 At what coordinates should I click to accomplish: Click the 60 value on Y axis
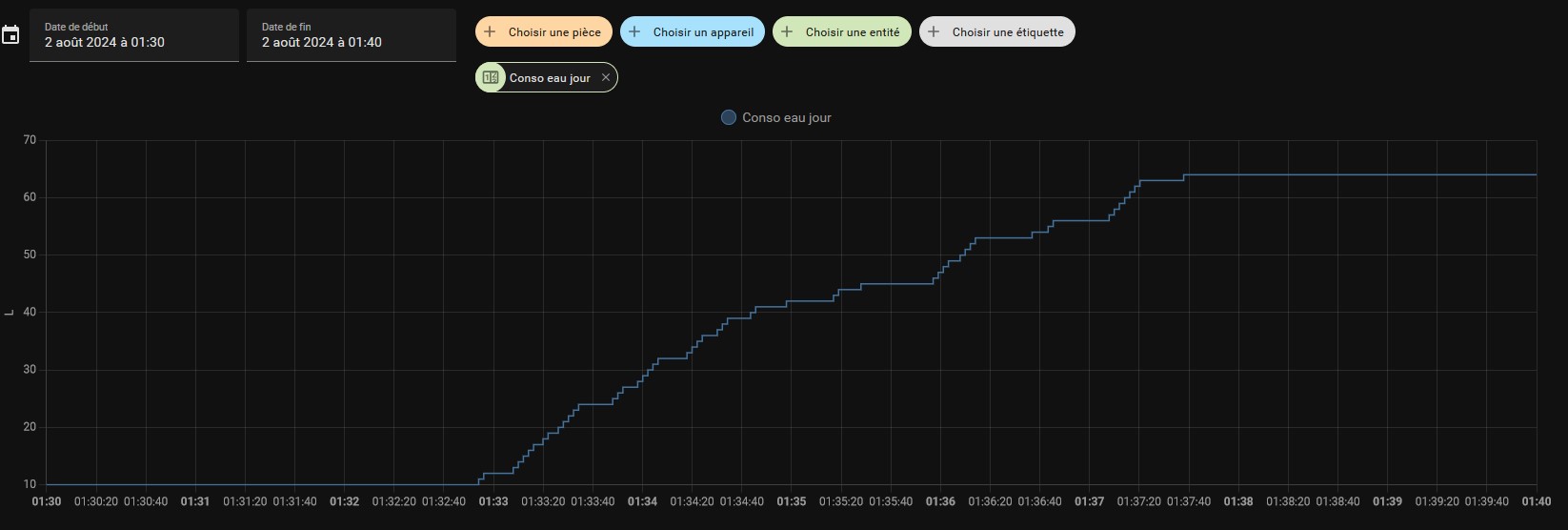30,197
